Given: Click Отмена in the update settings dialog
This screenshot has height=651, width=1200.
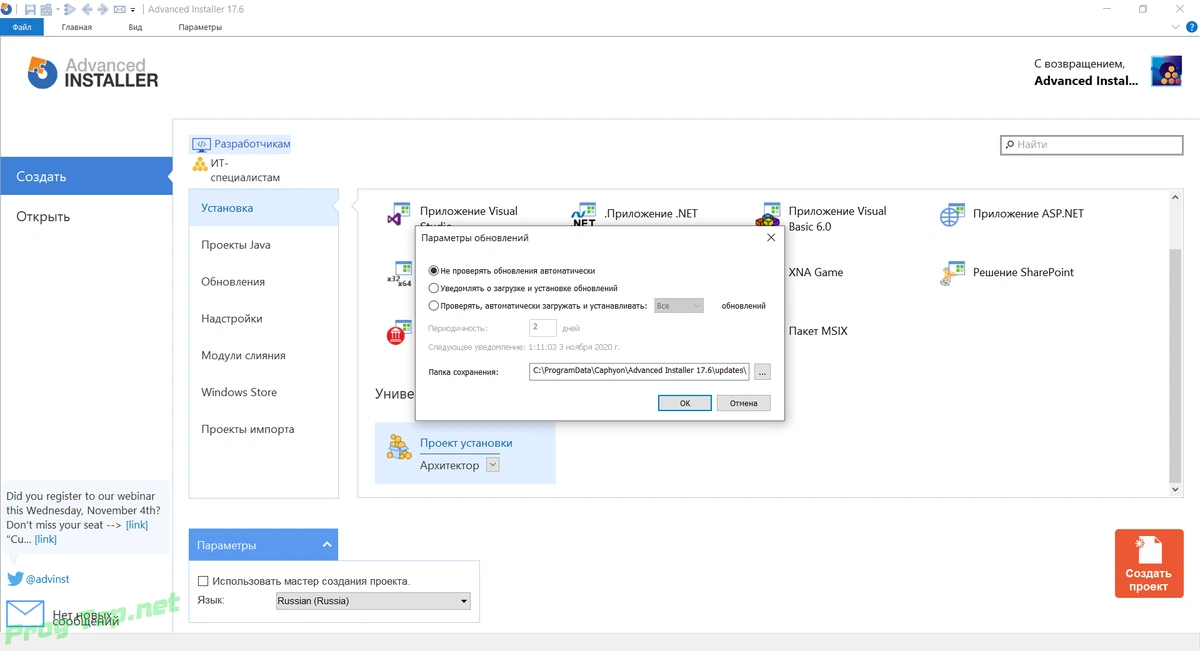Looking at the screenshot, I should pos(743,403).
